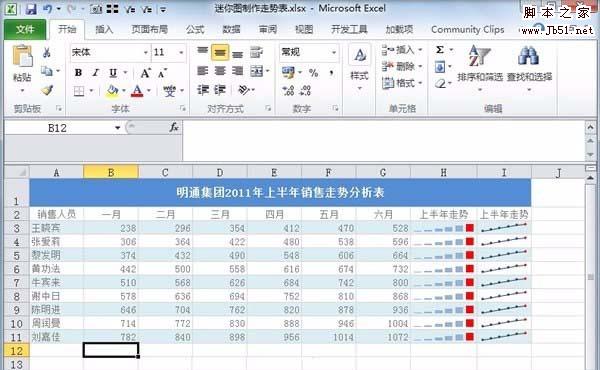This screenshot has height=370, width=600.
Task: Click inside the formula bar
Action: [x=383, y=141]
